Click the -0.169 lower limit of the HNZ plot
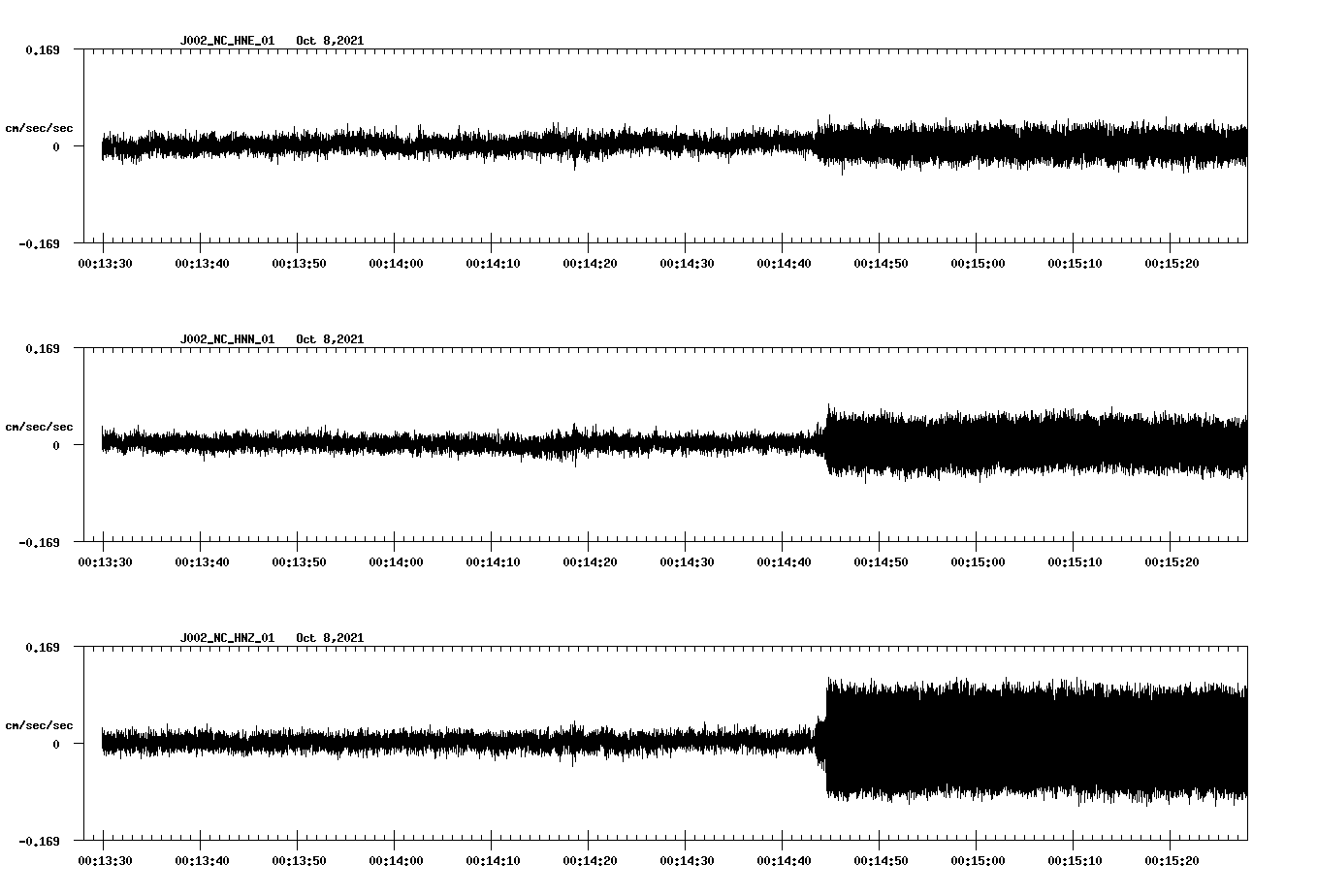Viewport: 1317px width, 896px height. click(39, 841)
